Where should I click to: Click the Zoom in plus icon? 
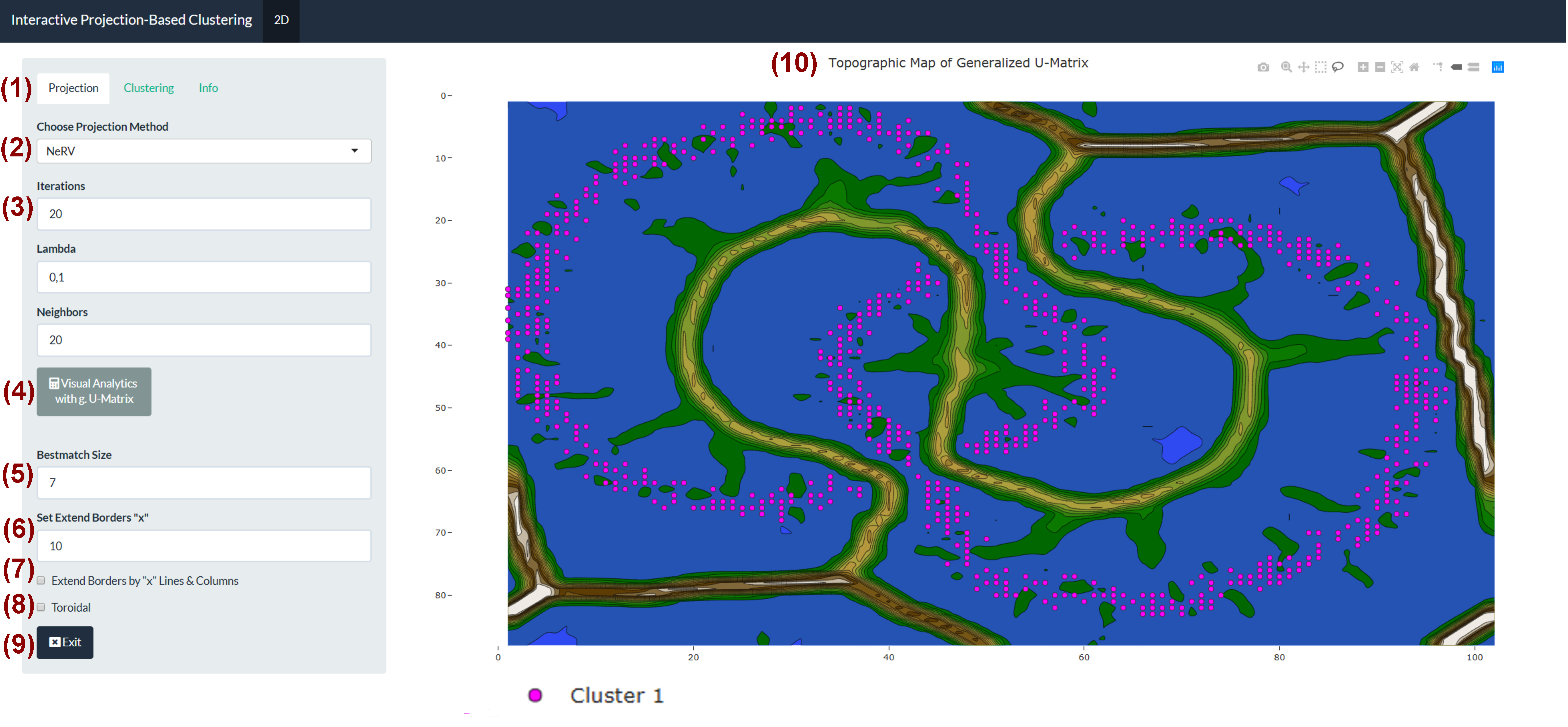click(1363, 67)
